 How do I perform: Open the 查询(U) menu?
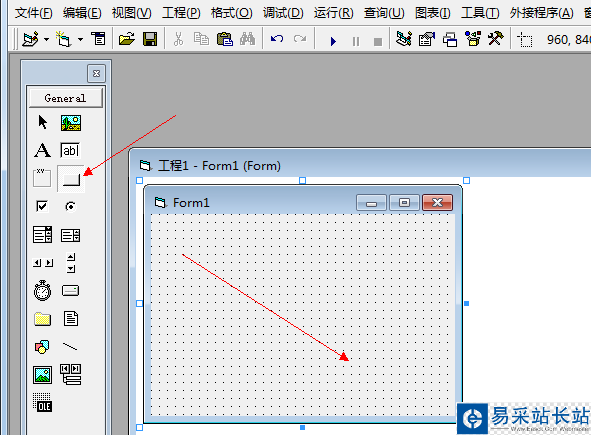point(384,13)
